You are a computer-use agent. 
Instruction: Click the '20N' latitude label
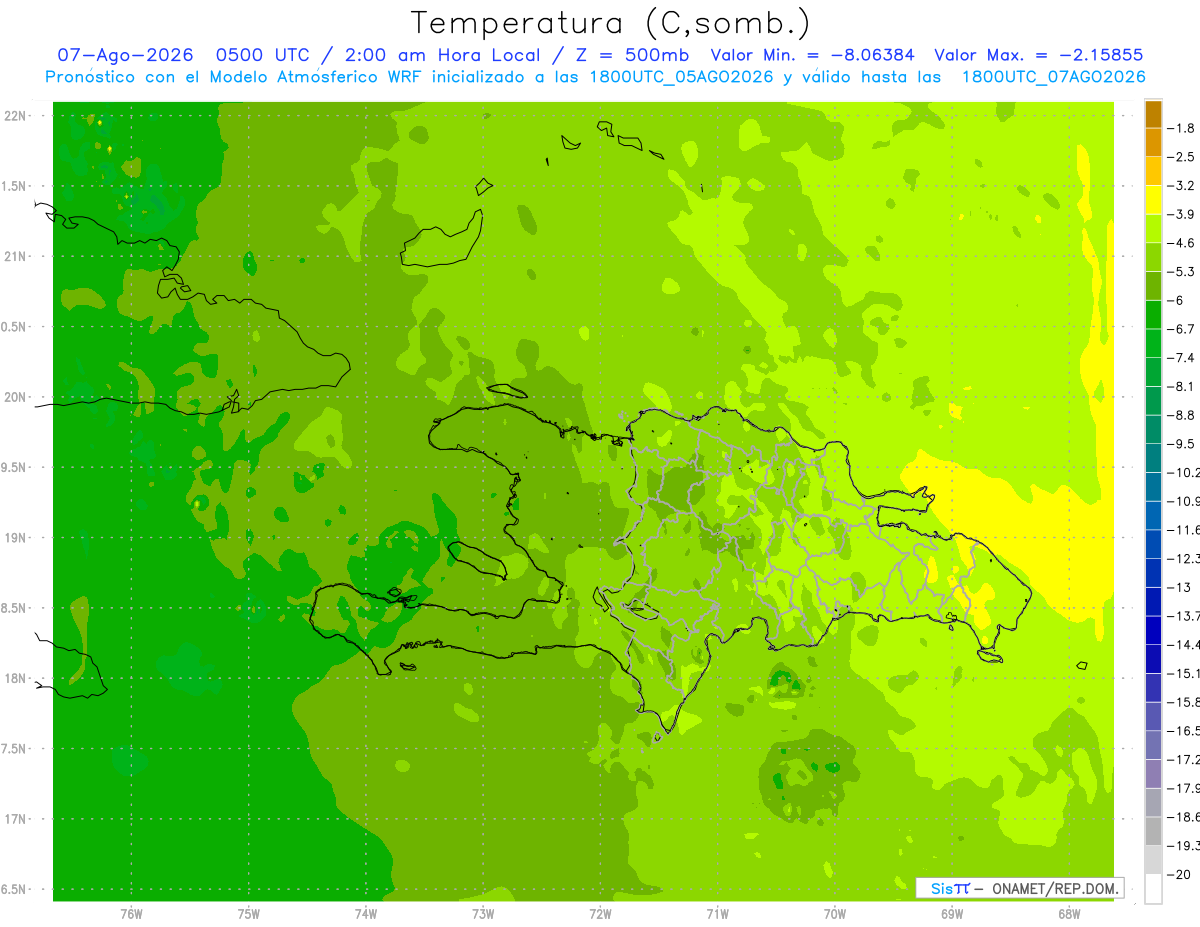[x=15, y=397]
